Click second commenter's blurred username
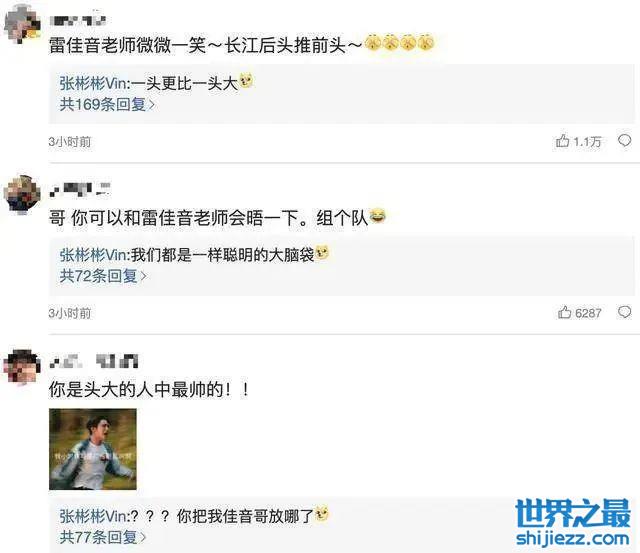Image resolution: width=640 pixels, height=553 pixels. pos(80,190)
